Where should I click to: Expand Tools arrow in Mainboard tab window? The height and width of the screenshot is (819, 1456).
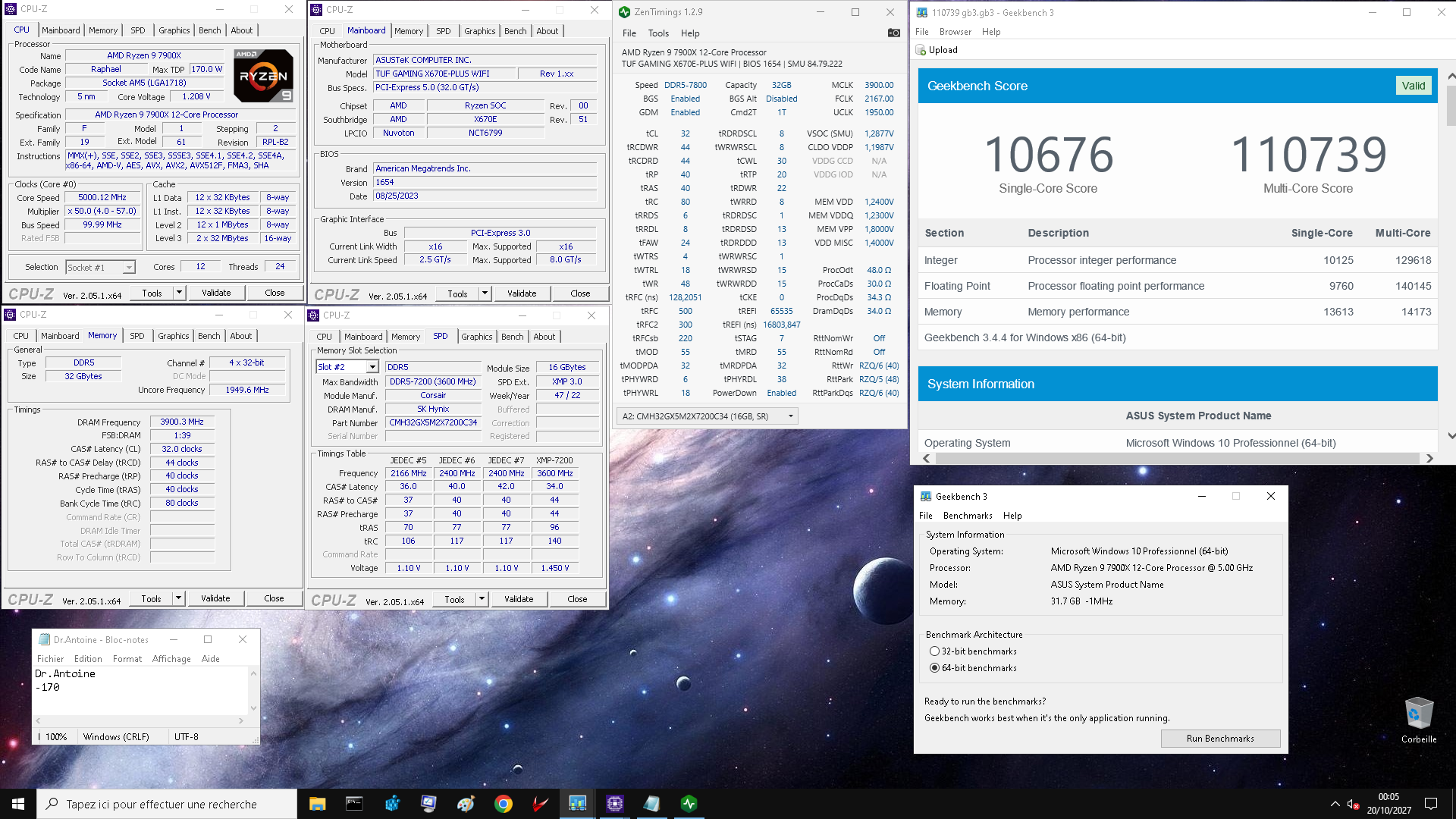(485, 293)
